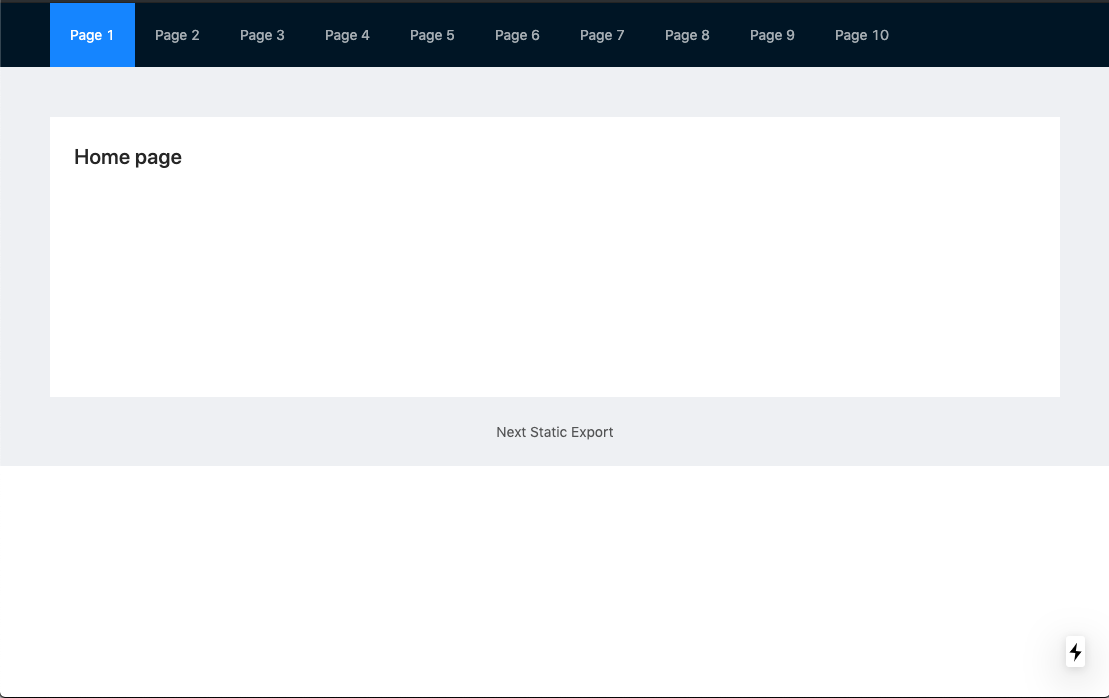Click the Home page heading

(127, 157)
